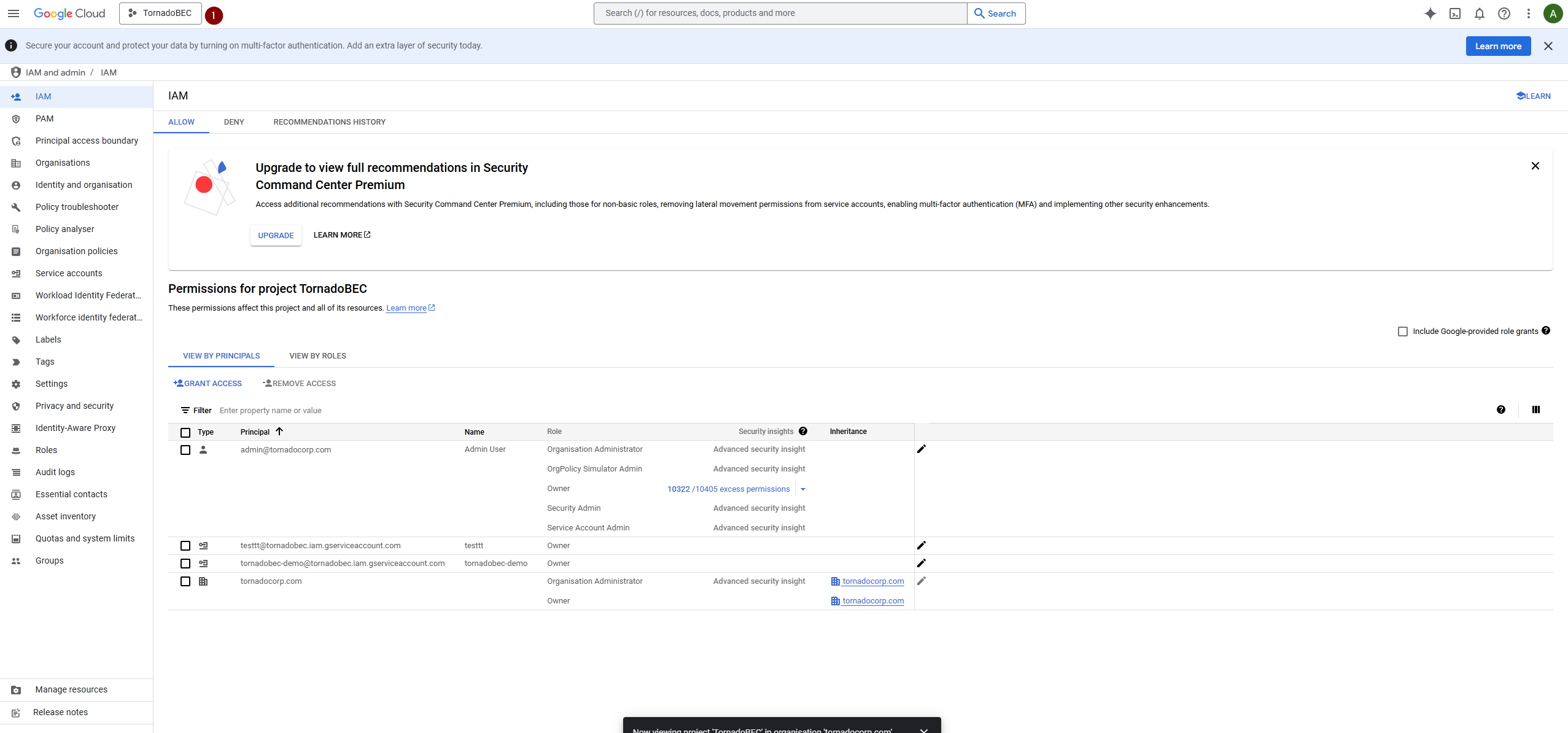This screenshot has width=1568, height=733.
Task: Click Security insights help icon
Action: (803, 432)
